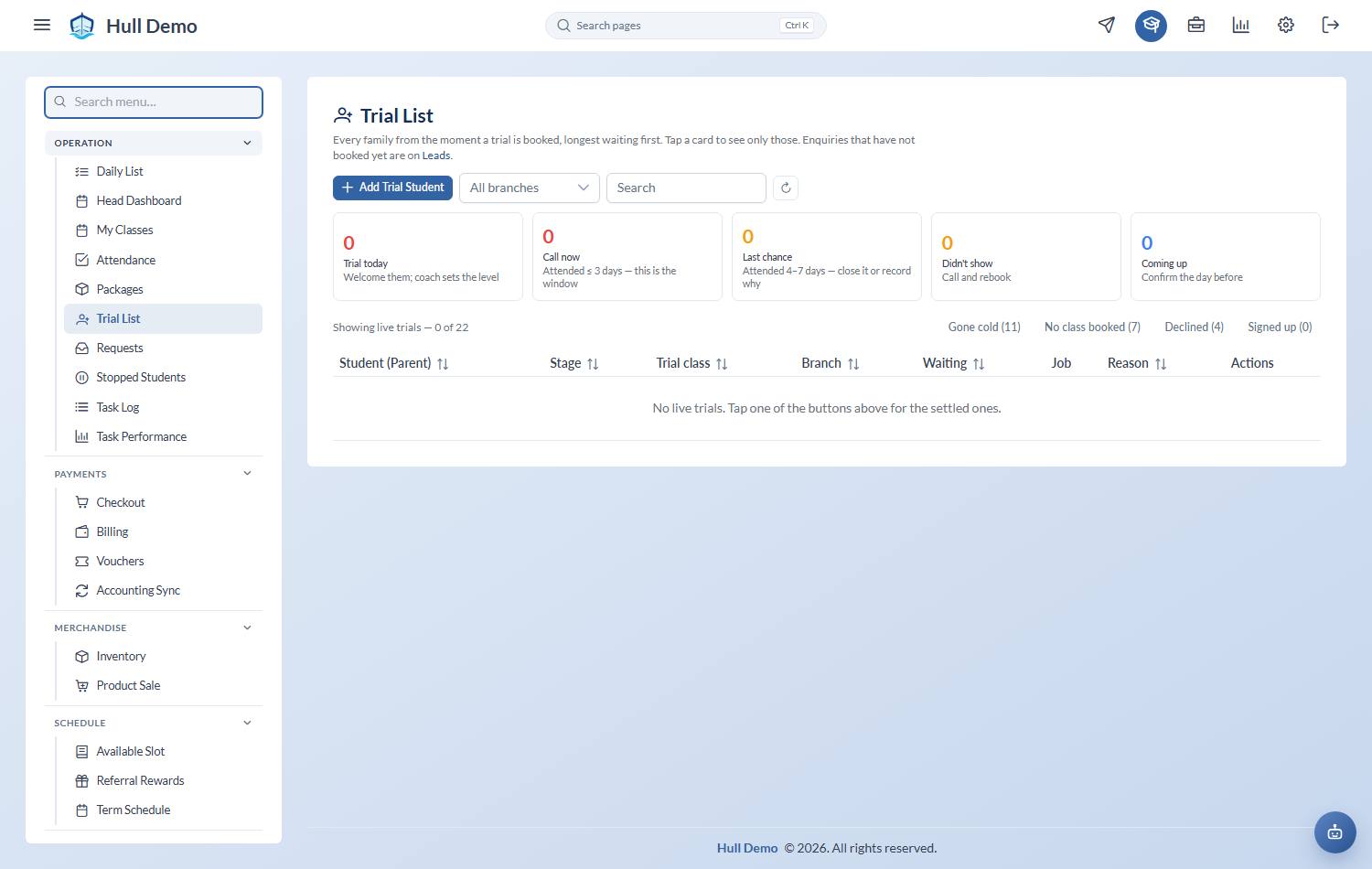The width and height of the screenshot is (1372, 869).
Task: Open Attendance from the sidebar
Action: [x=163, y=260]
